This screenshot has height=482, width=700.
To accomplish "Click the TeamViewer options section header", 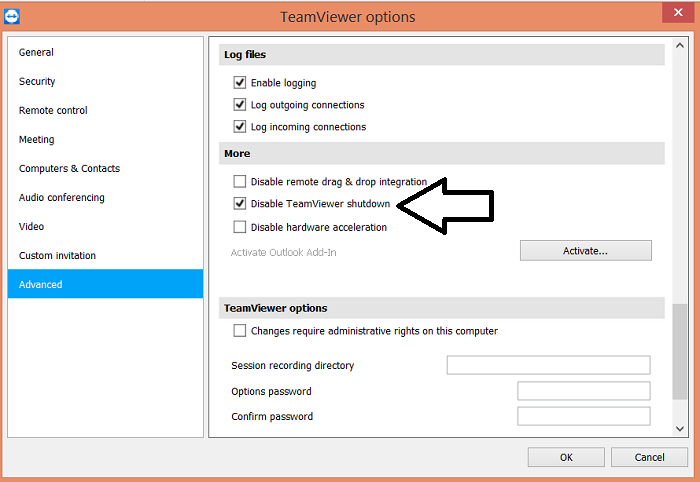I will tap(442, 308).
